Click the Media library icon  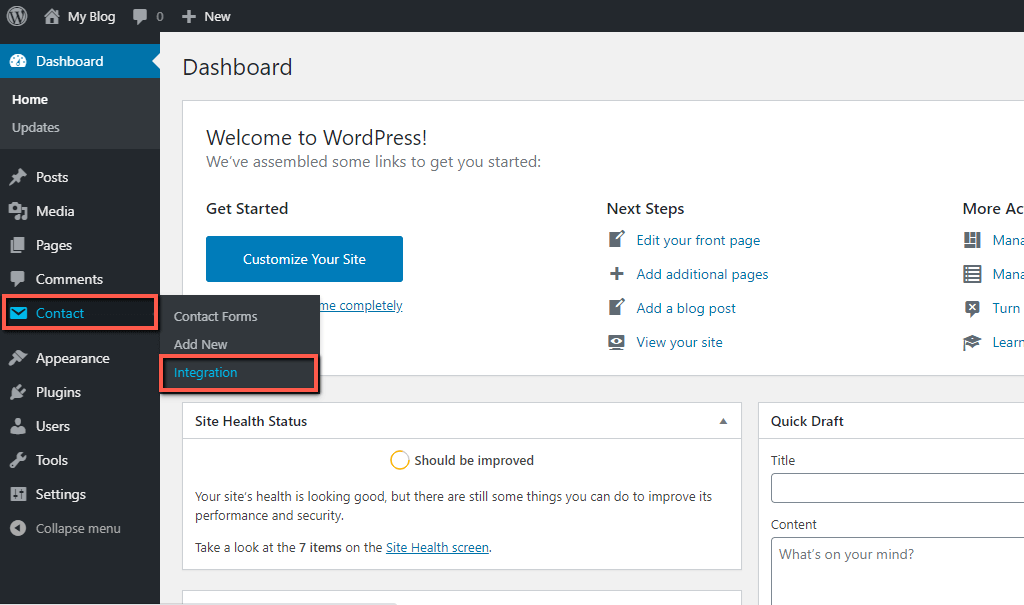[x=18, y=211]
